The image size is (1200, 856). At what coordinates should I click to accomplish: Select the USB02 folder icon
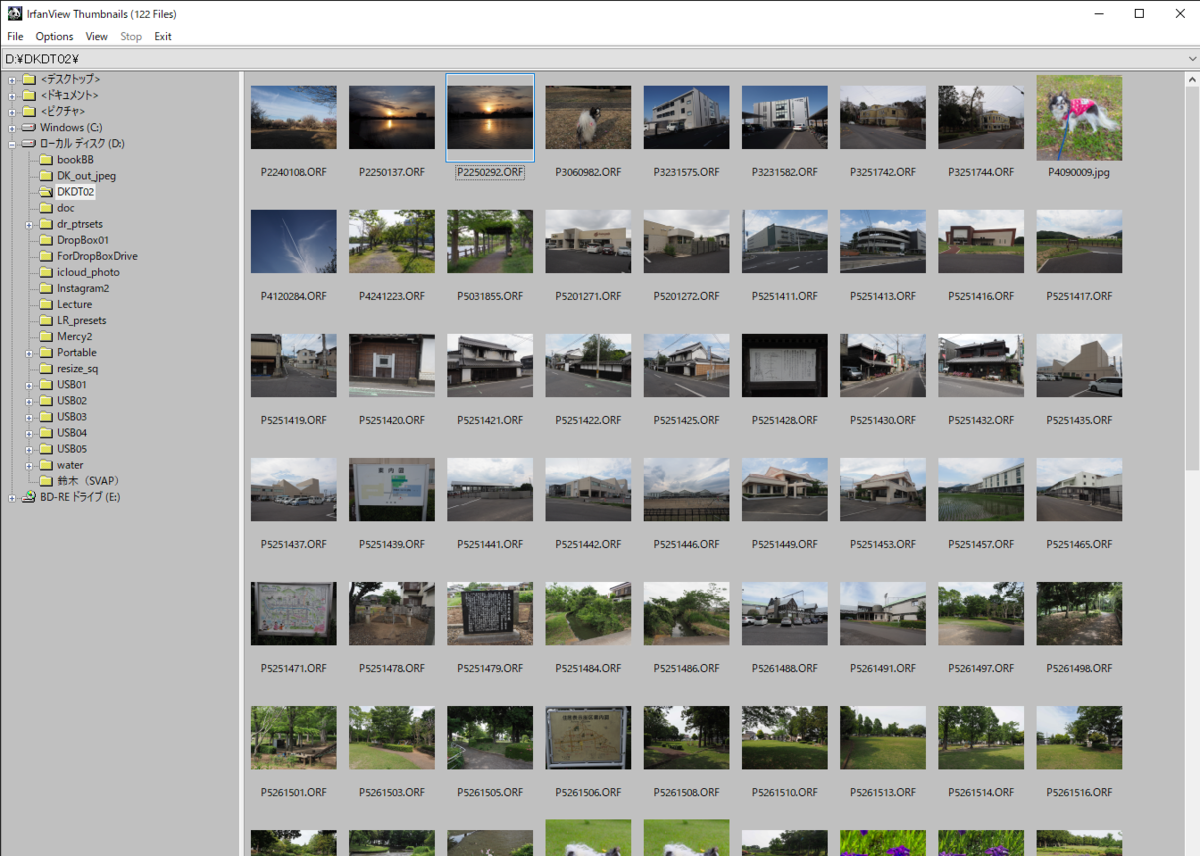click(x=46, y=400)
